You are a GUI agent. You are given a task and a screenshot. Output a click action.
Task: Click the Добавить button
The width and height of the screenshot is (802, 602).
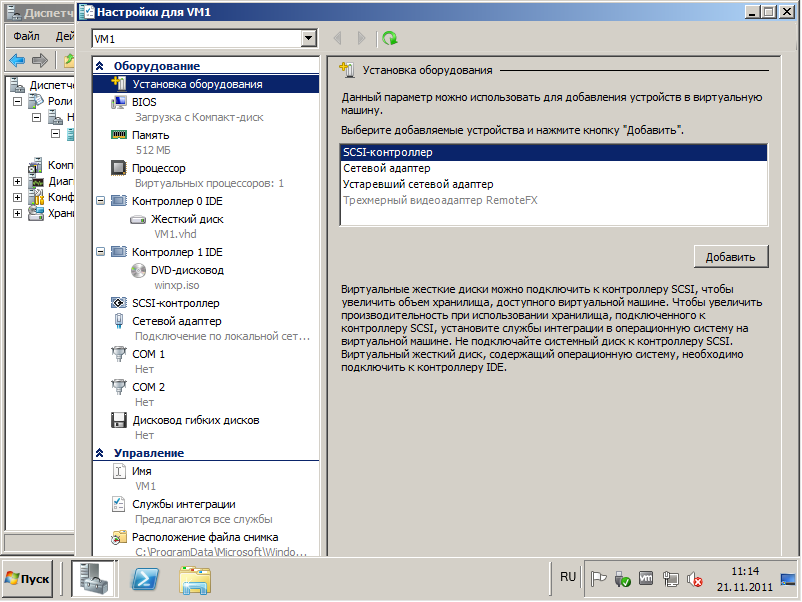point(730,257)
